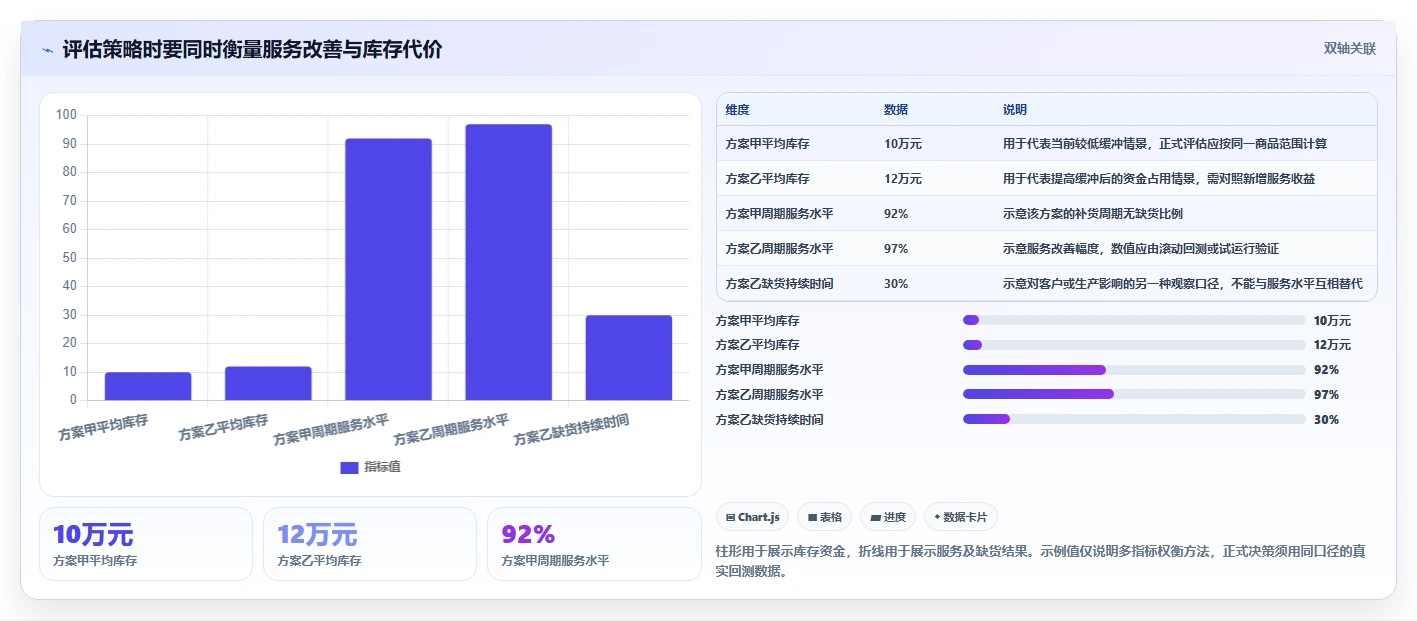1417x621 pixels.
Task: Click the 方案甲周期服务水平 bar in the chart
Action: coord(388,269)
